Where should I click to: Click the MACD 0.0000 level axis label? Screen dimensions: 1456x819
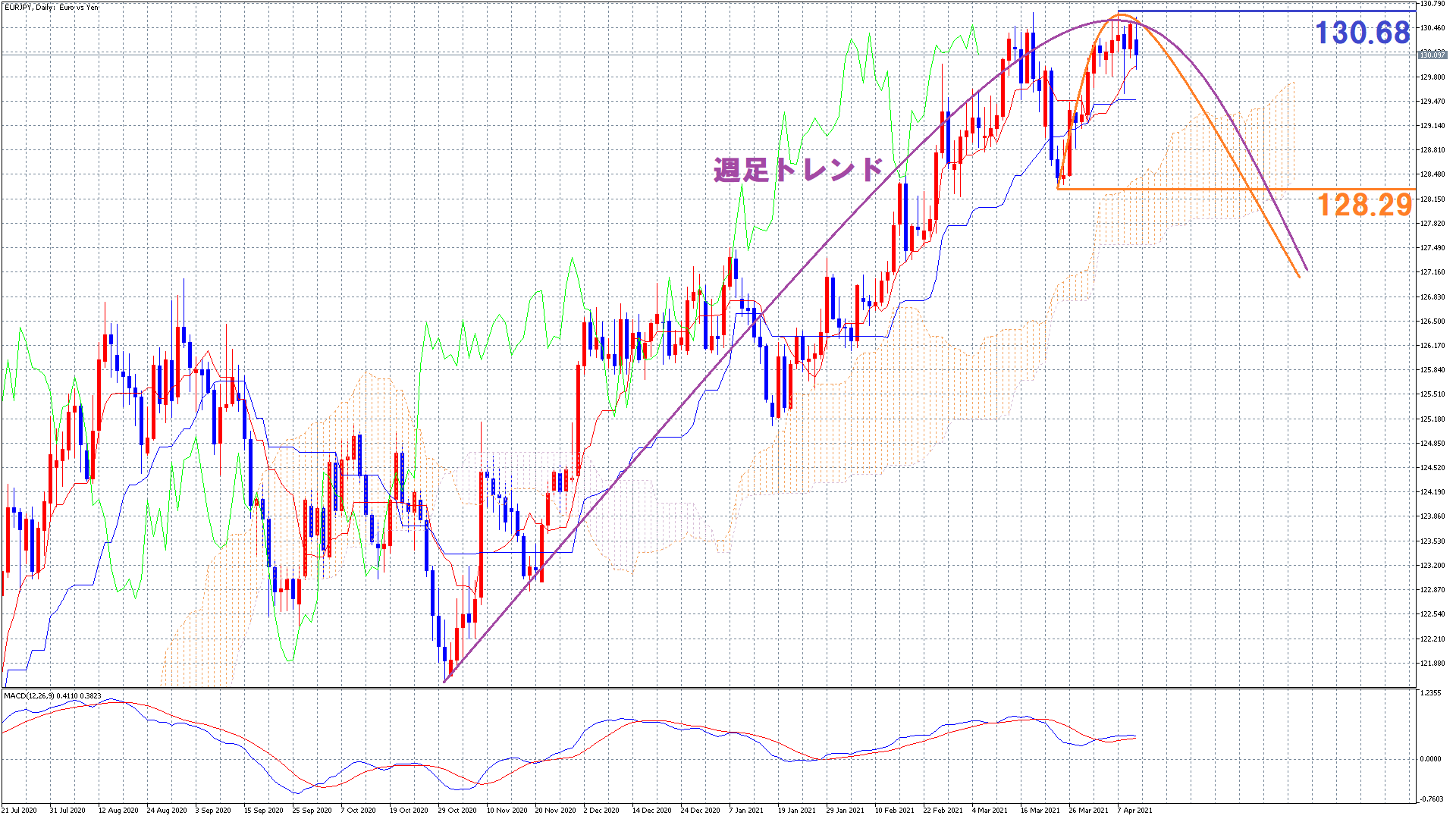(x=1430, y=758)
